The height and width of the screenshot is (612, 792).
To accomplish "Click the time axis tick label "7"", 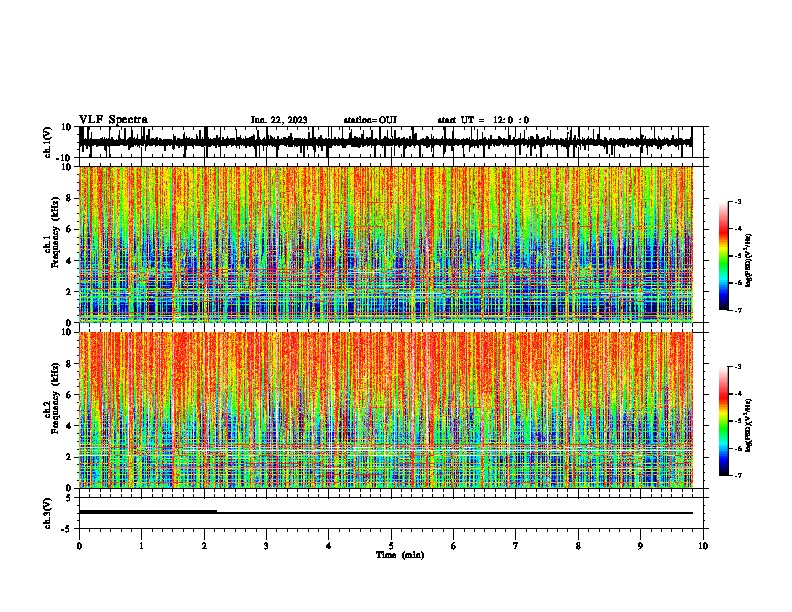I will (516, 546).
